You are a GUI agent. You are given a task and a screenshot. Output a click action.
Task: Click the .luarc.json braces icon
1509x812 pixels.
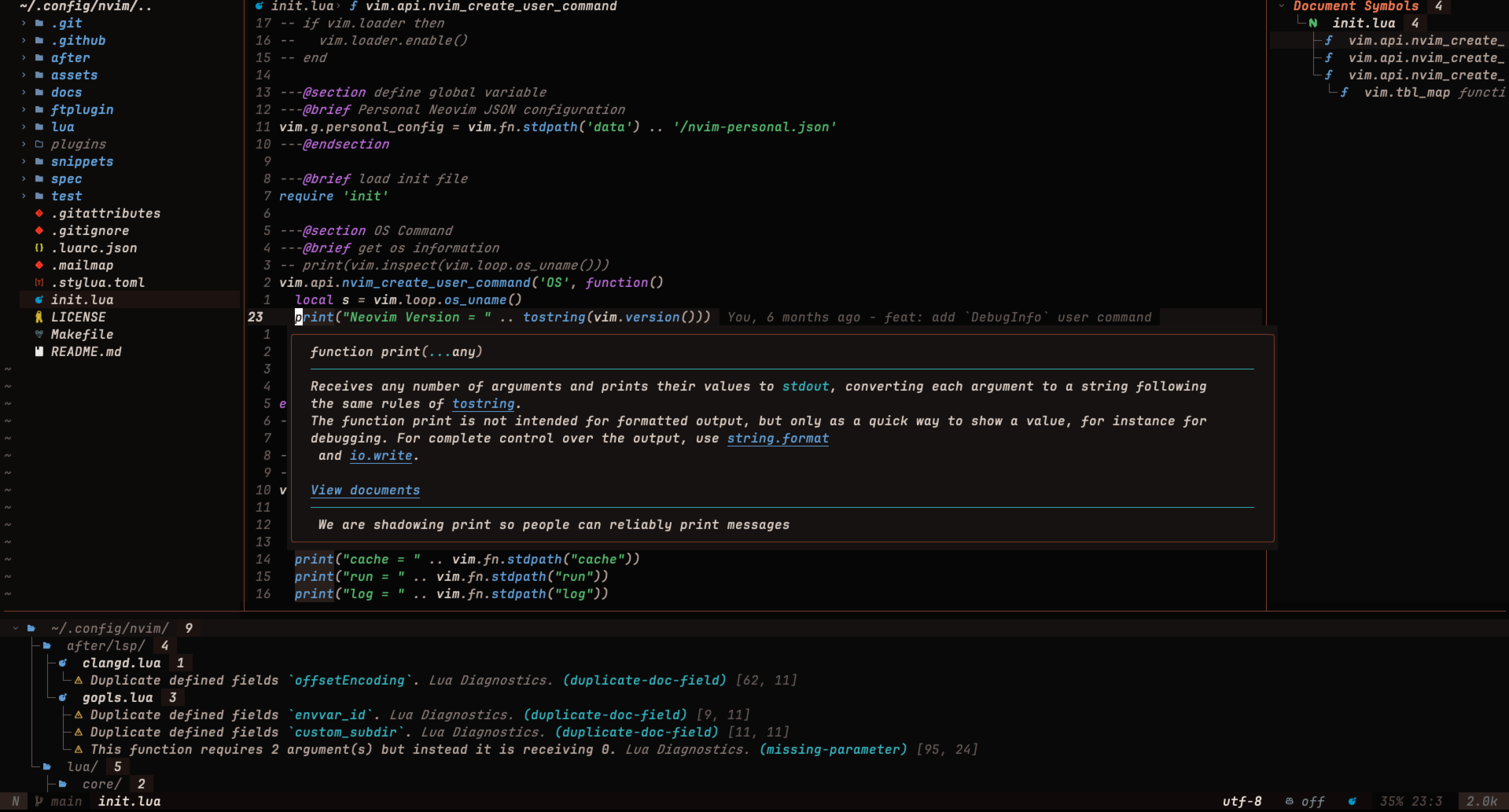click(x=39, y=248)
